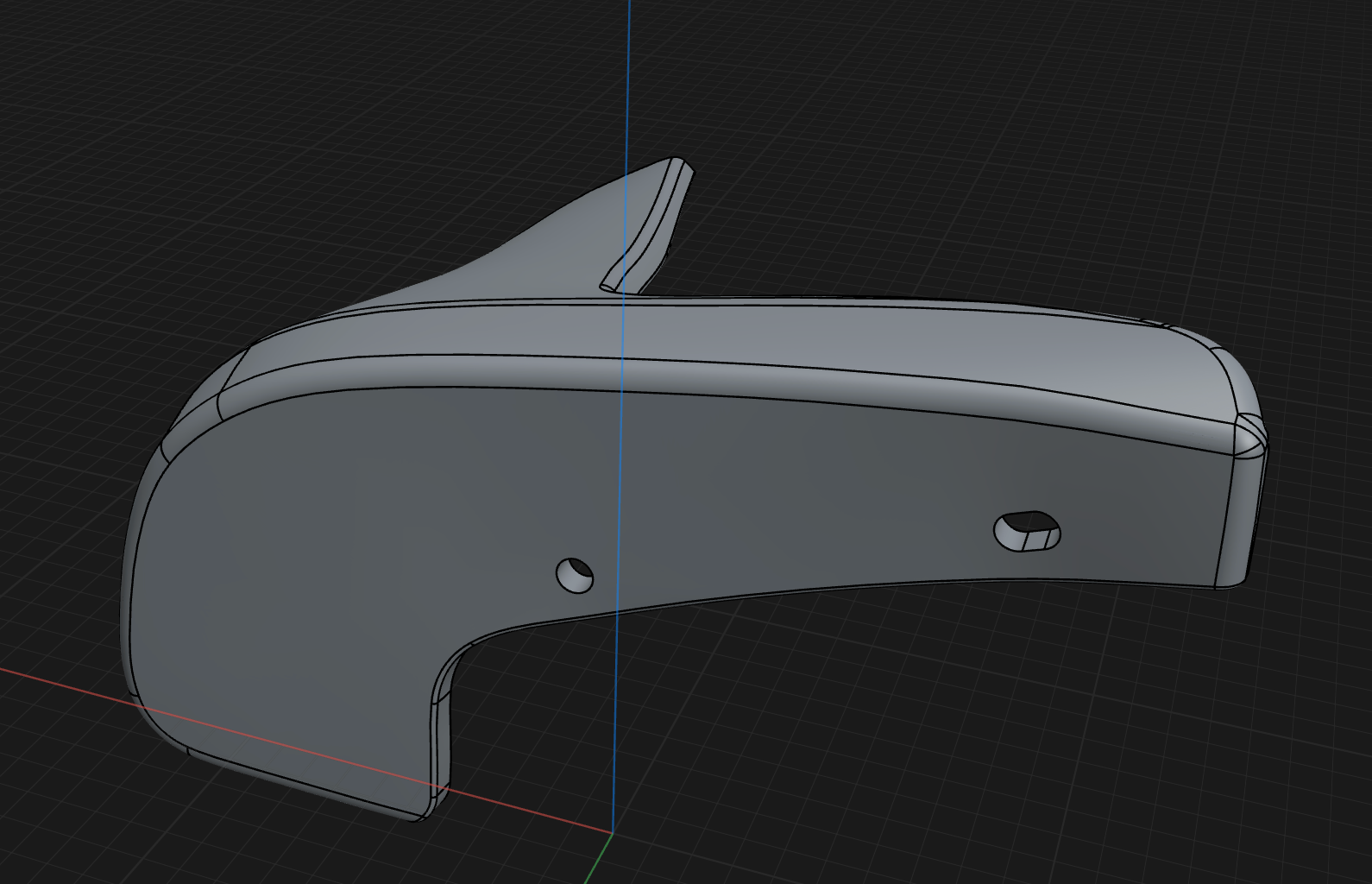Click the small circular hole on the model
Viewport: 1372px width, 884px height.
point(575,575)
